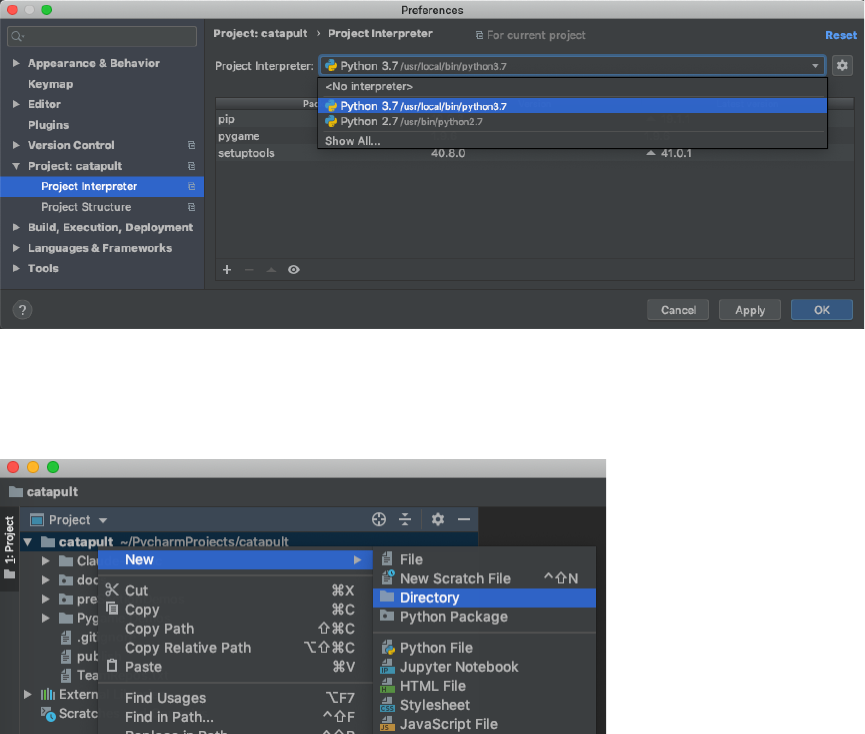Choose Python 3.7 in interpreter dropdown list
The width and height of the screenshot is (865, 734).
(572, 106)
